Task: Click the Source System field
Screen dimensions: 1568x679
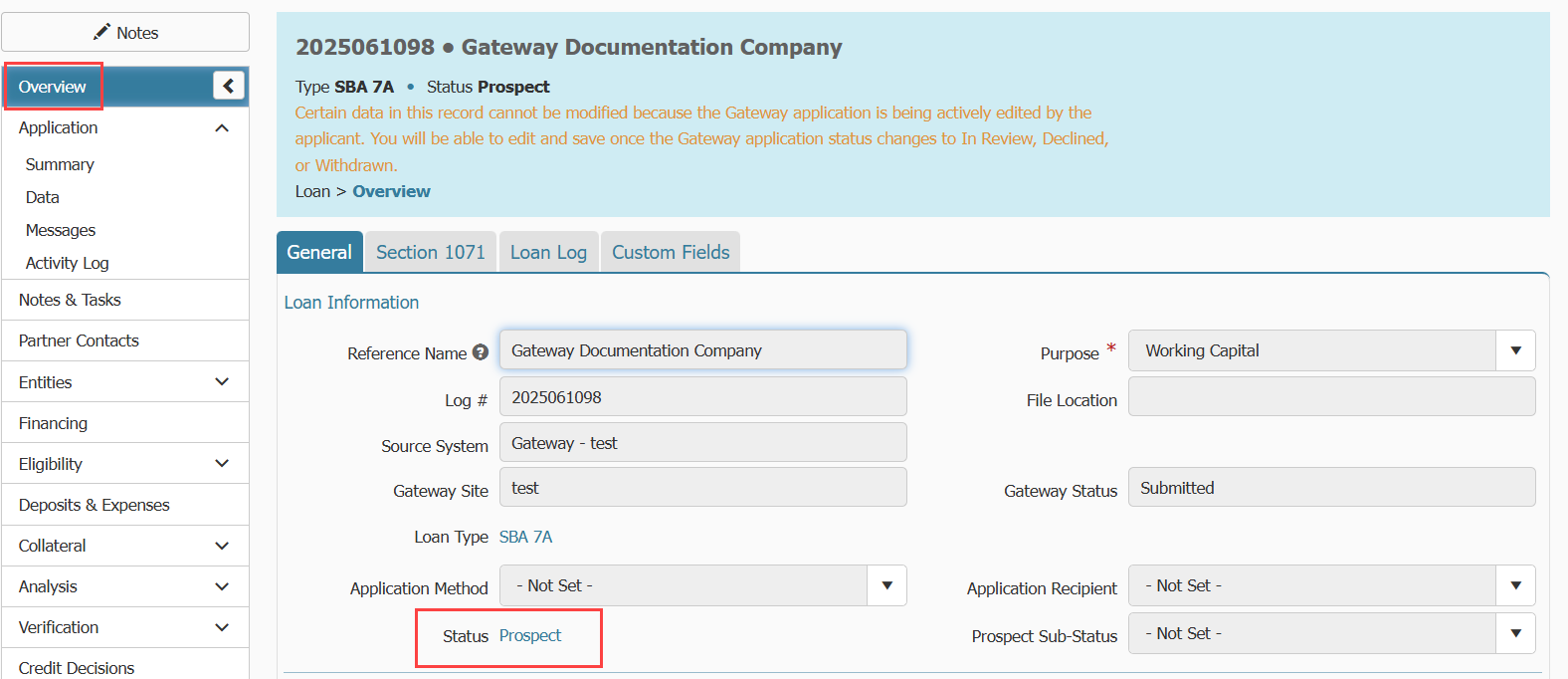Action: tap(702, 442)
